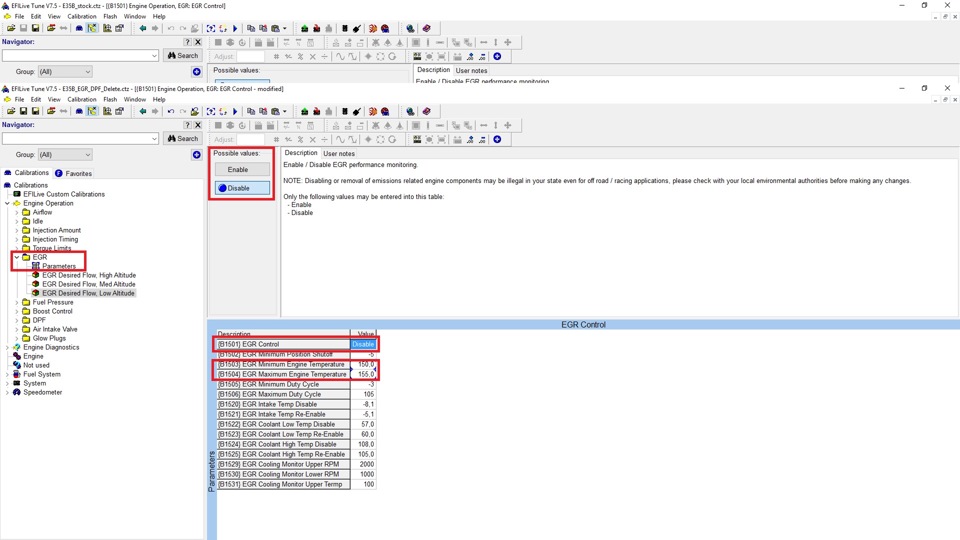Select Enable in Possible values

tap(242, 170)
